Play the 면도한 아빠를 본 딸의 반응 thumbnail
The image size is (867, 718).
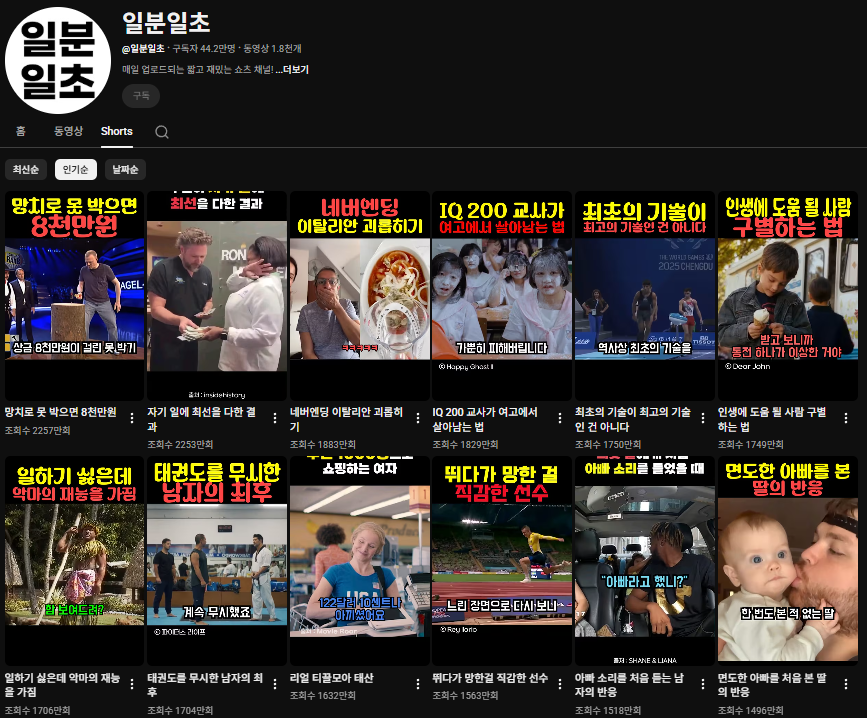[x=787, y=559]
